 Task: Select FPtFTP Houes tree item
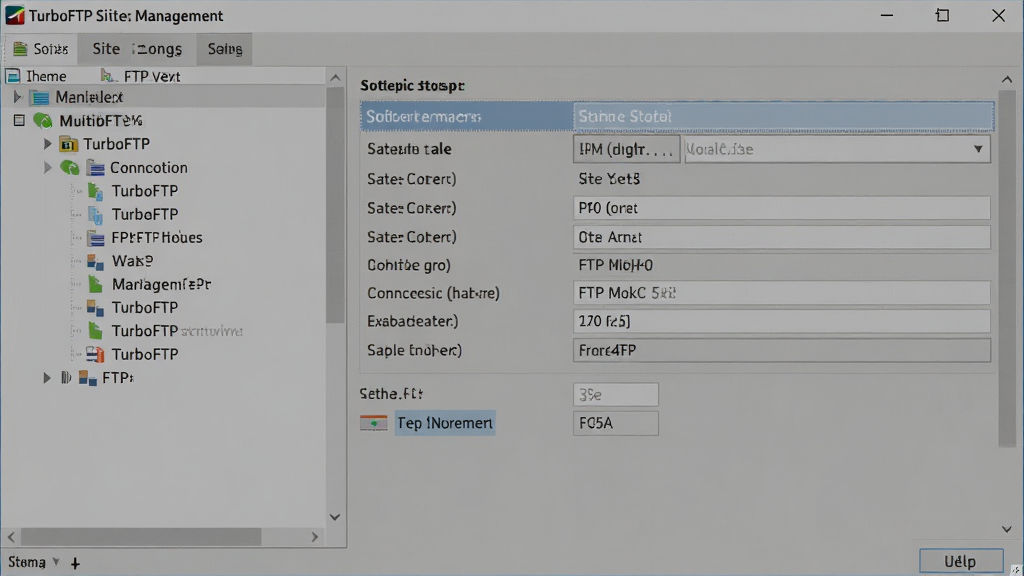click(x=157, y=238)
